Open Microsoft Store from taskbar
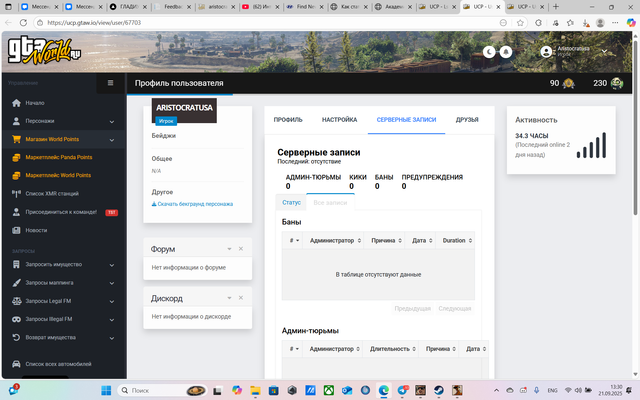 pos(273,391)
